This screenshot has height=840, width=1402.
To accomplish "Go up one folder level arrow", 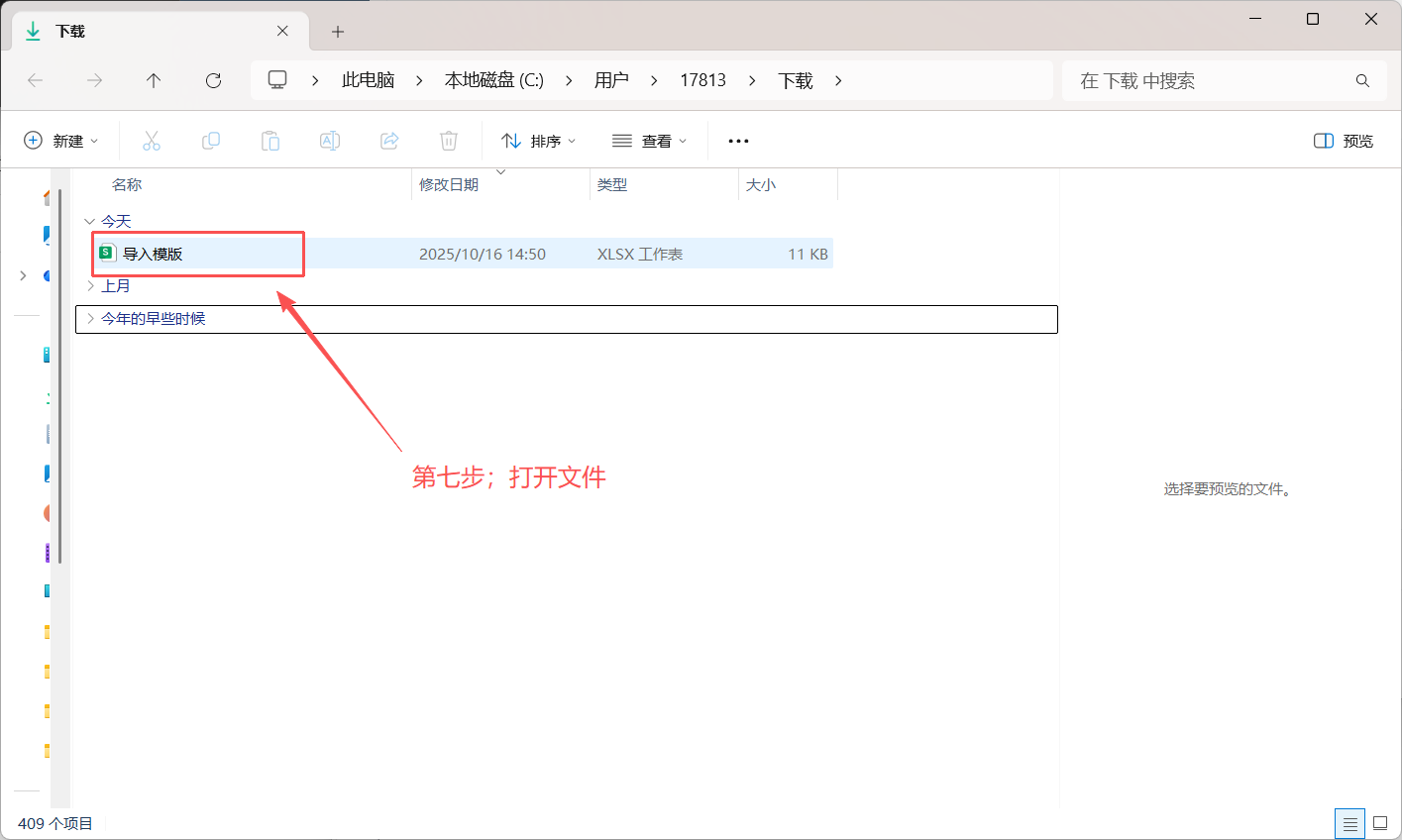I will pos(154,80).
